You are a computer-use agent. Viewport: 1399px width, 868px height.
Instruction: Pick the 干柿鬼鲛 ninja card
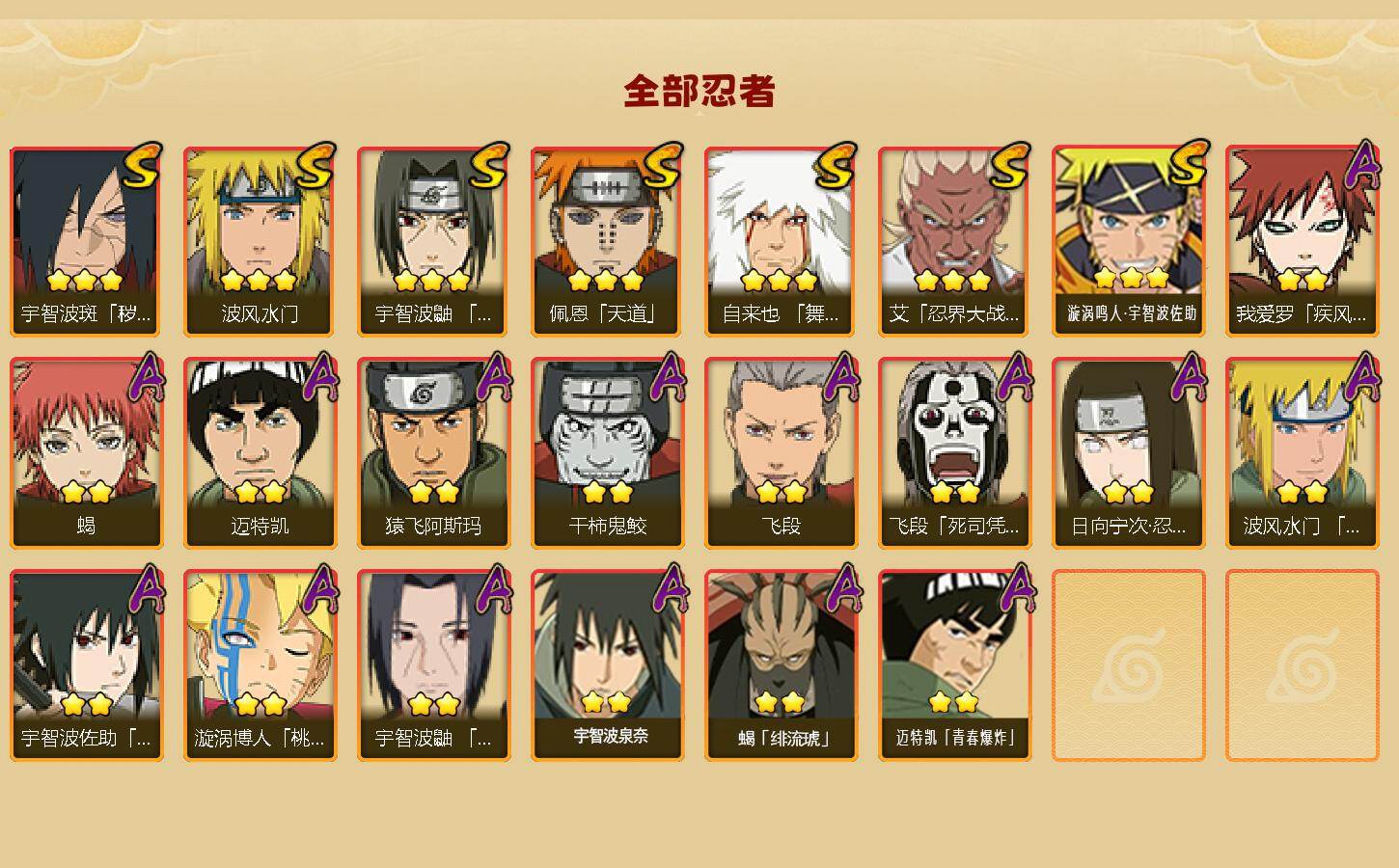(x=607, y=453)
